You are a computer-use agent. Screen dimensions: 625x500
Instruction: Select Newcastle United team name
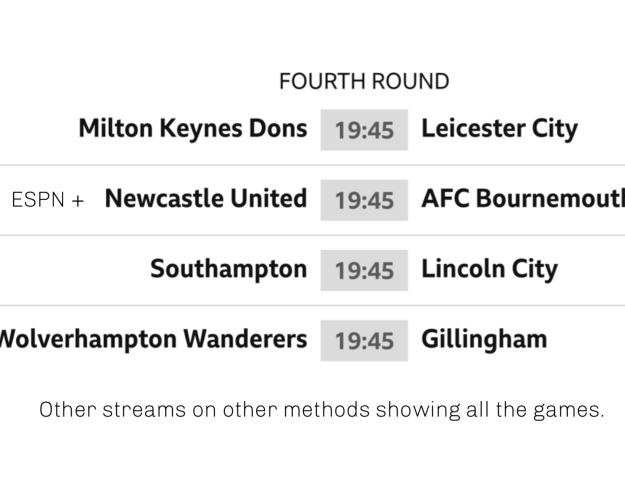tap(205, 199)
